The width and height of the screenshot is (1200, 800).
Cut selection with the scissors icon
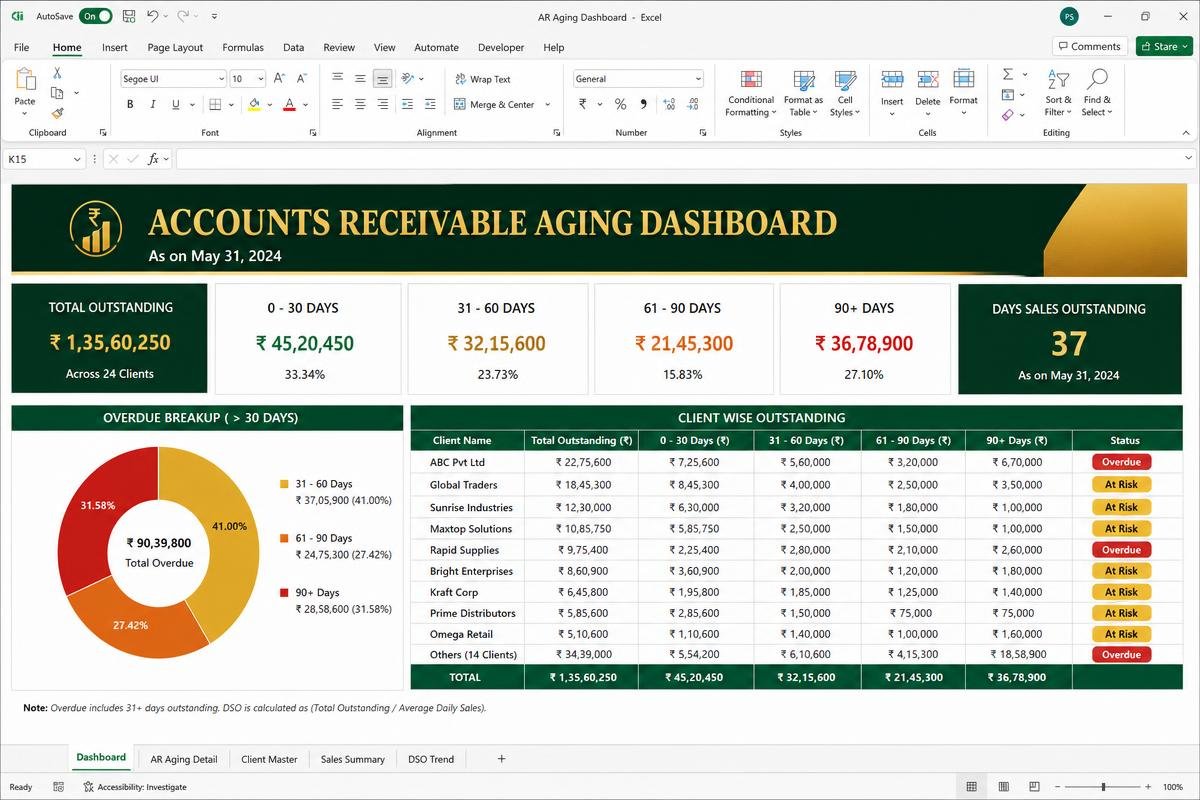click(57, 73)
